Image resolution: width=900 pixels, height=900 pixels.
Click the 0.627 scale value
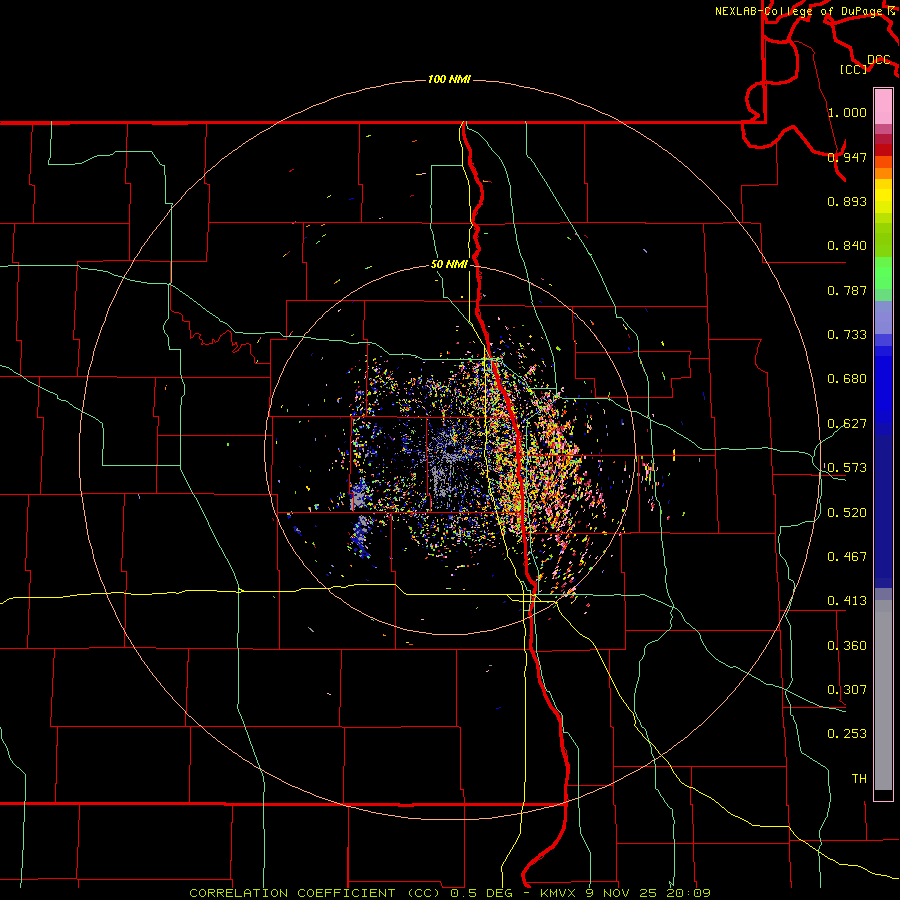click(847, 424)
